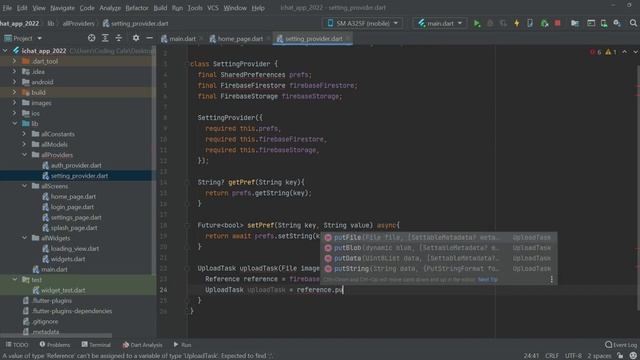Hide the Project tool window
This screenshot has height=360, width=640.
(149, 38)
